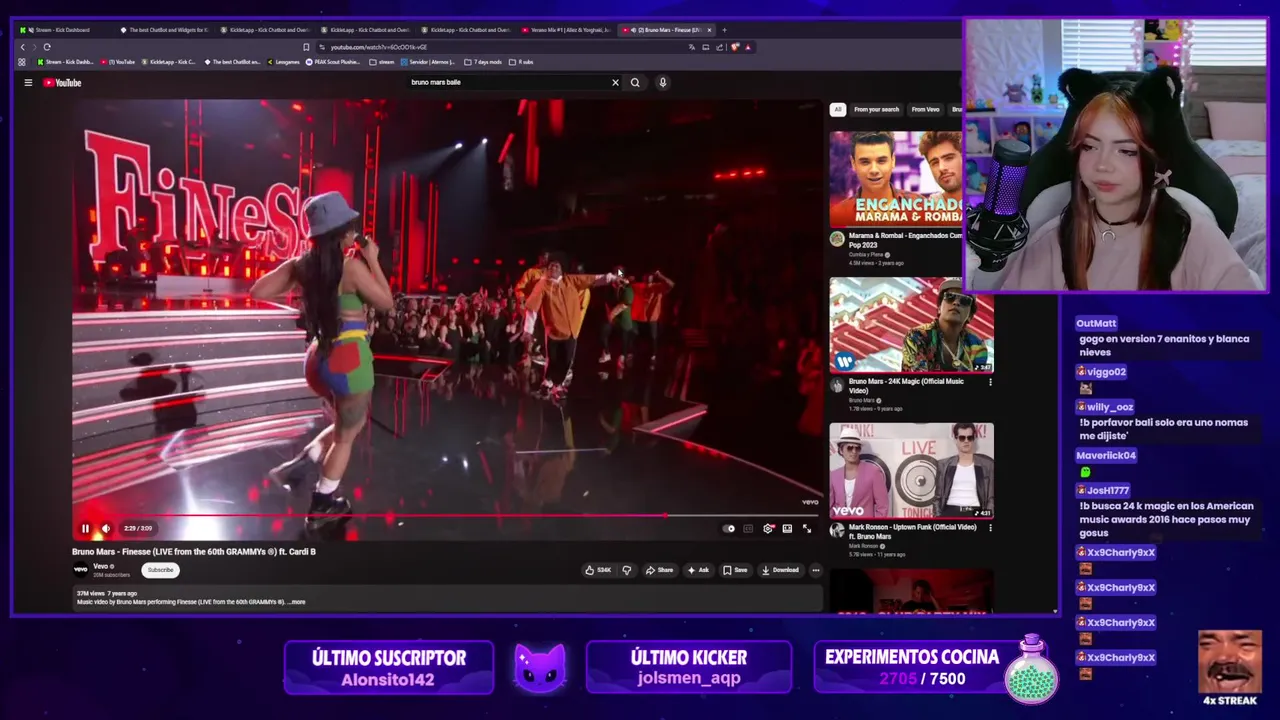Subscribe to the Vevo channel
Screen dimensions: 1280x720
(x=160, y=570)
